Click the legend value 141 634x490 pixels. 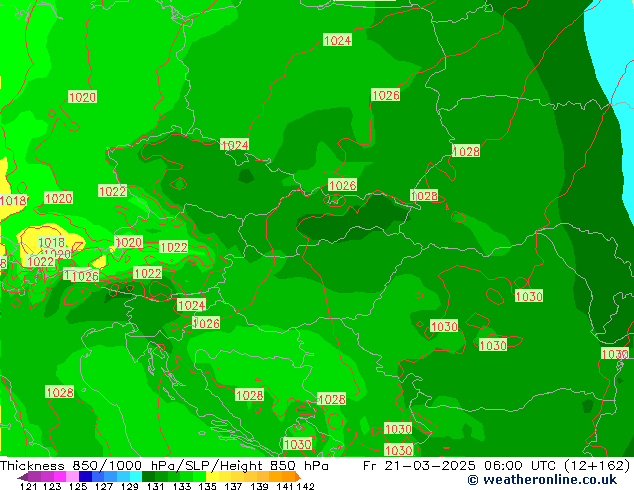(285, 486)
